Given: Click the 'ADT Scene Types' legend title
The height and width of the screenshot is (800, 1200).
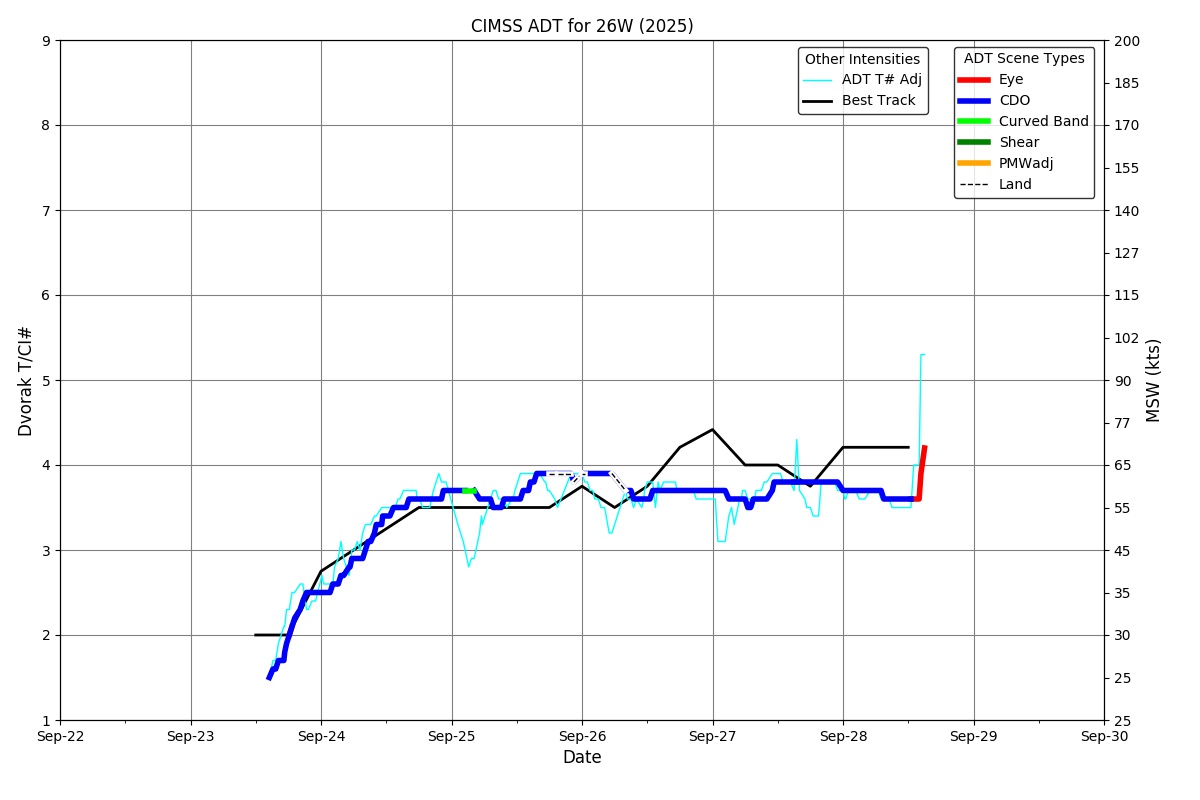Looking at the screenshot, I should tap(1024, 59).
